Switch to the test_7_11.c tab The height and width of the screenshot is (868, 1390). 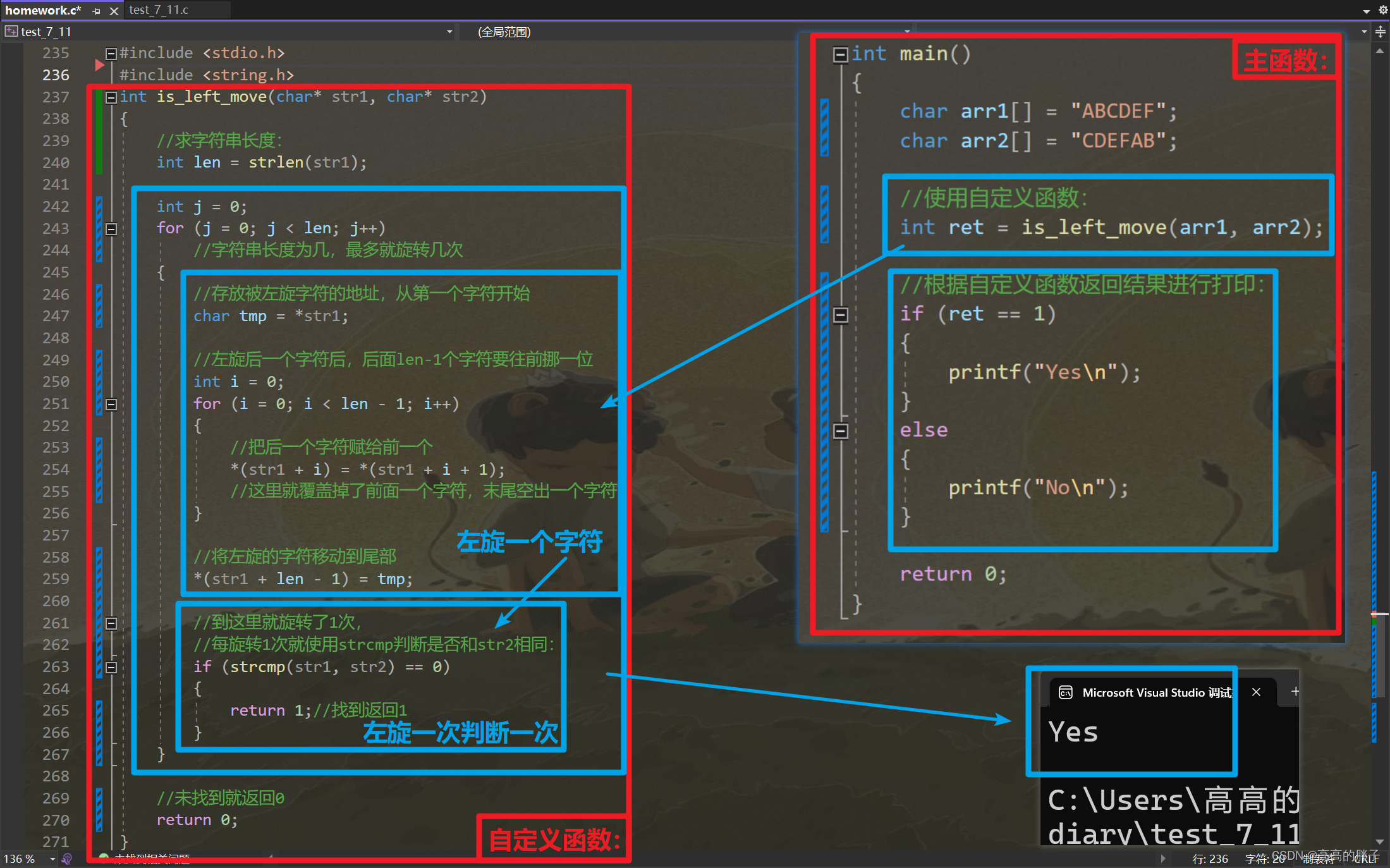pos(159,10)
